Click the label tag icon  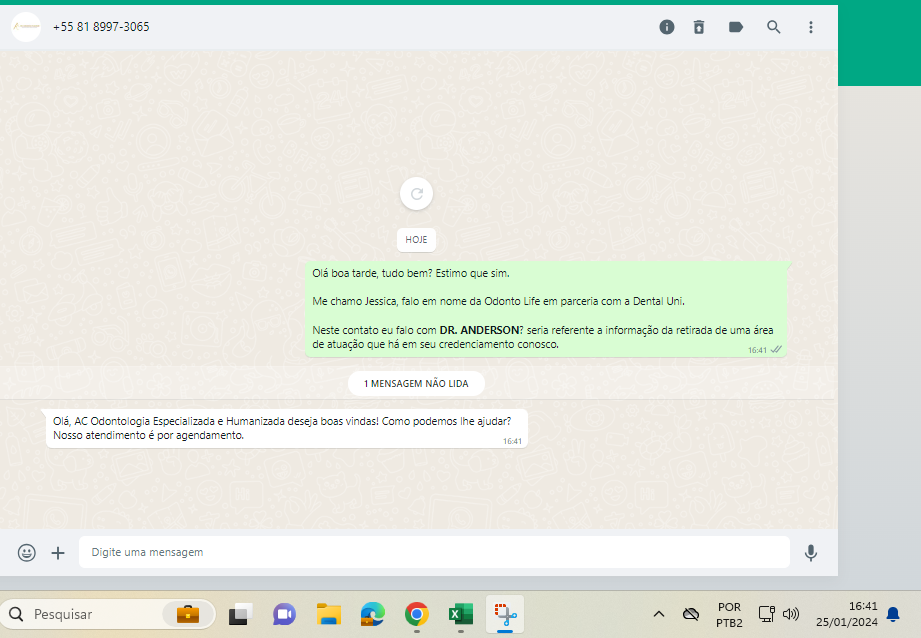(735, 27)
